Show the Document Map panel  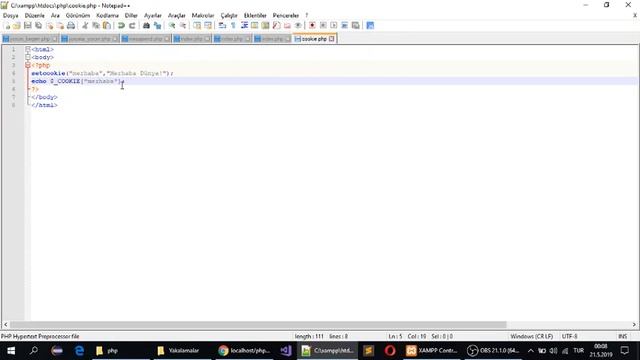click(265, 26)
